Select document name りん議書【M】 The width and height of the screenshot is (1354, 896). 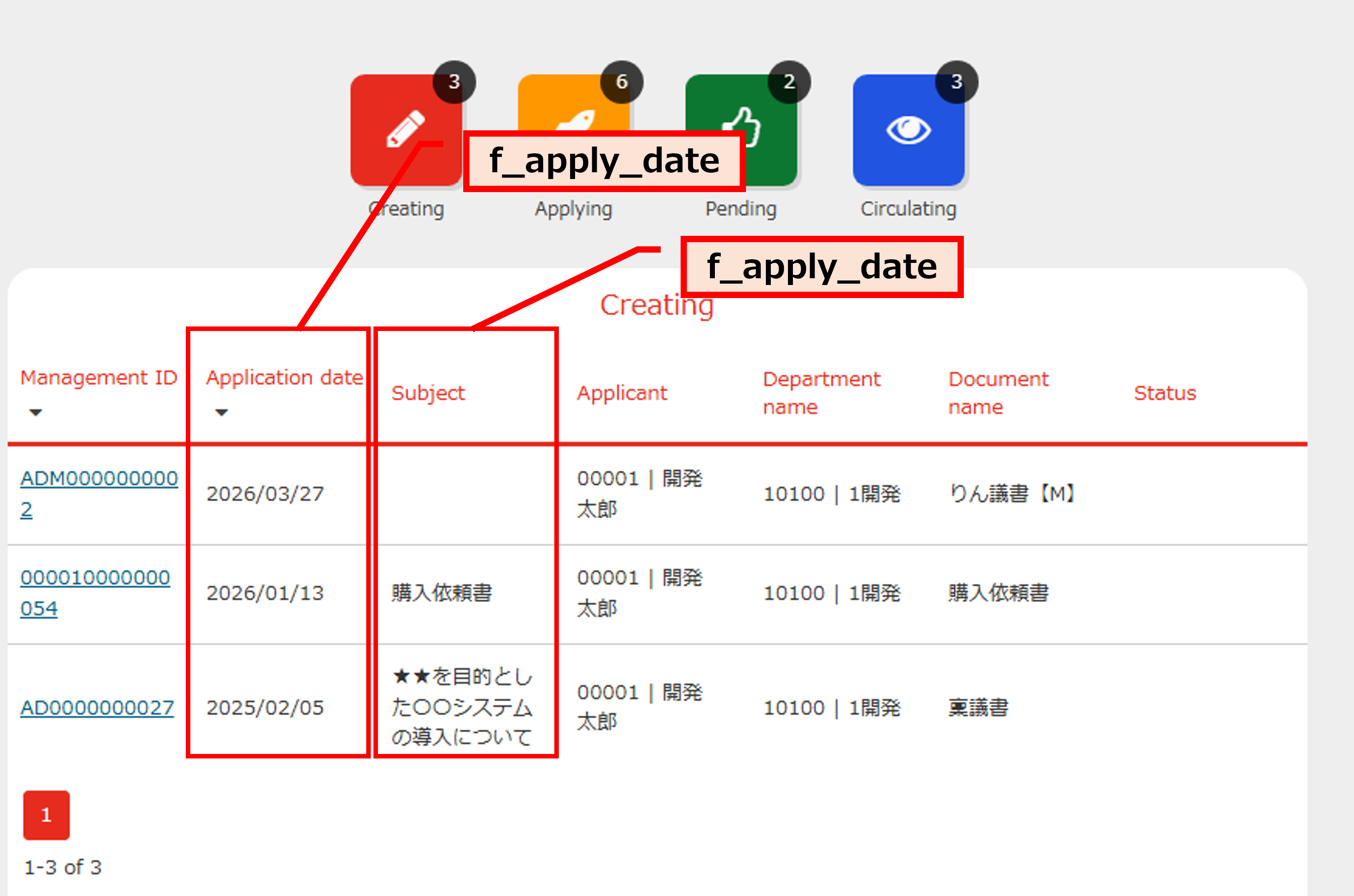[1012, 494]
